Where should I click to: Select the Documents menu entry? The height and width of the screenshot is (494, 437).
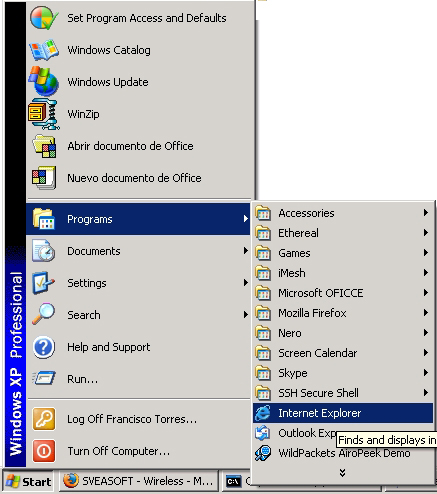point(138,251)
